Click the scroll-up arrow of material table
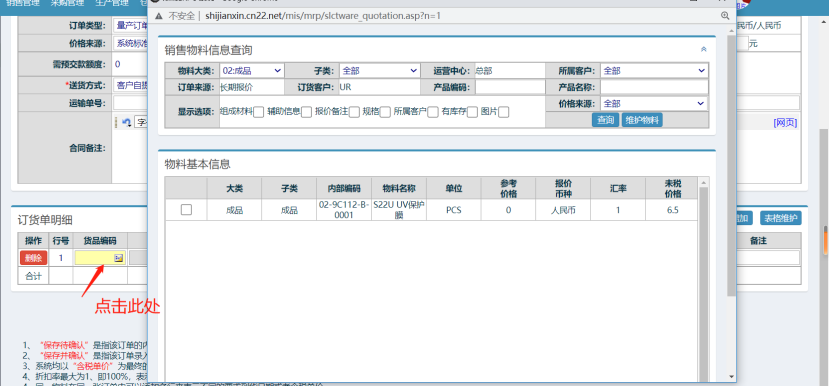The width and height of the screenshot is (829, 386). 703,183
